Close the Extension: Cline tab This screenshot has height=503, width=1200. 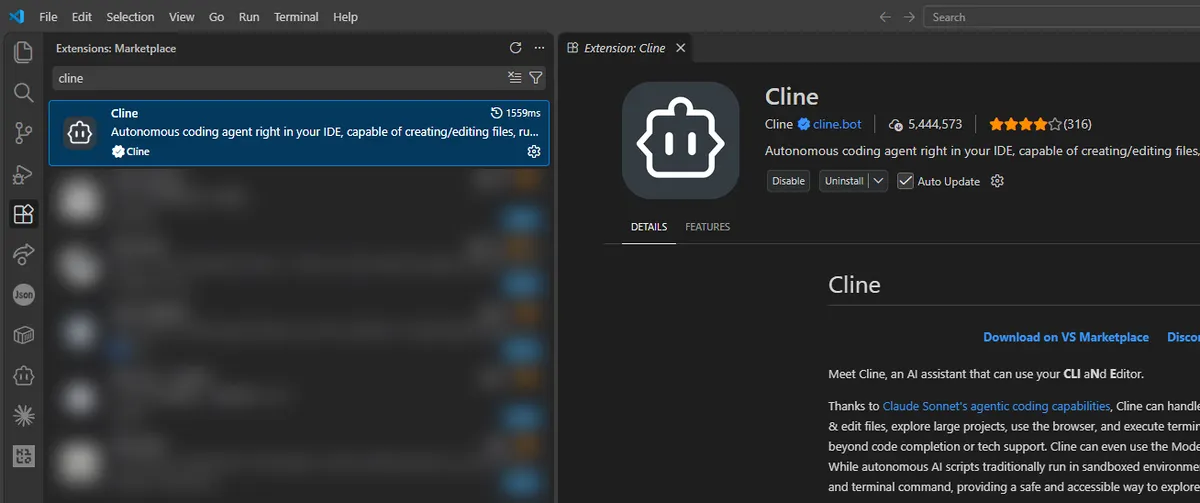click(x=681, y=47)
